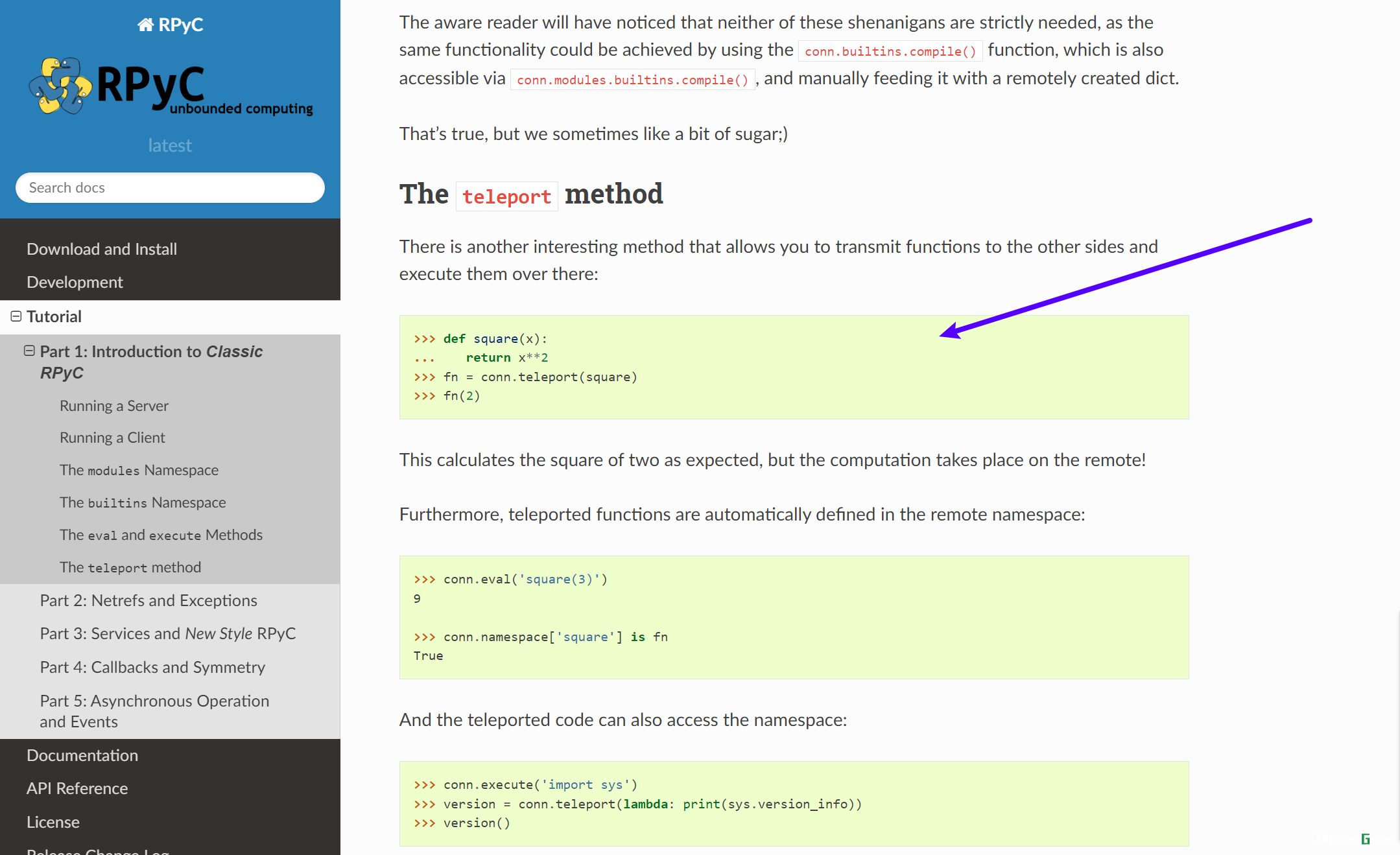
Task: Click the conn.execute('import sys') code line
Action: pos(526,784)
